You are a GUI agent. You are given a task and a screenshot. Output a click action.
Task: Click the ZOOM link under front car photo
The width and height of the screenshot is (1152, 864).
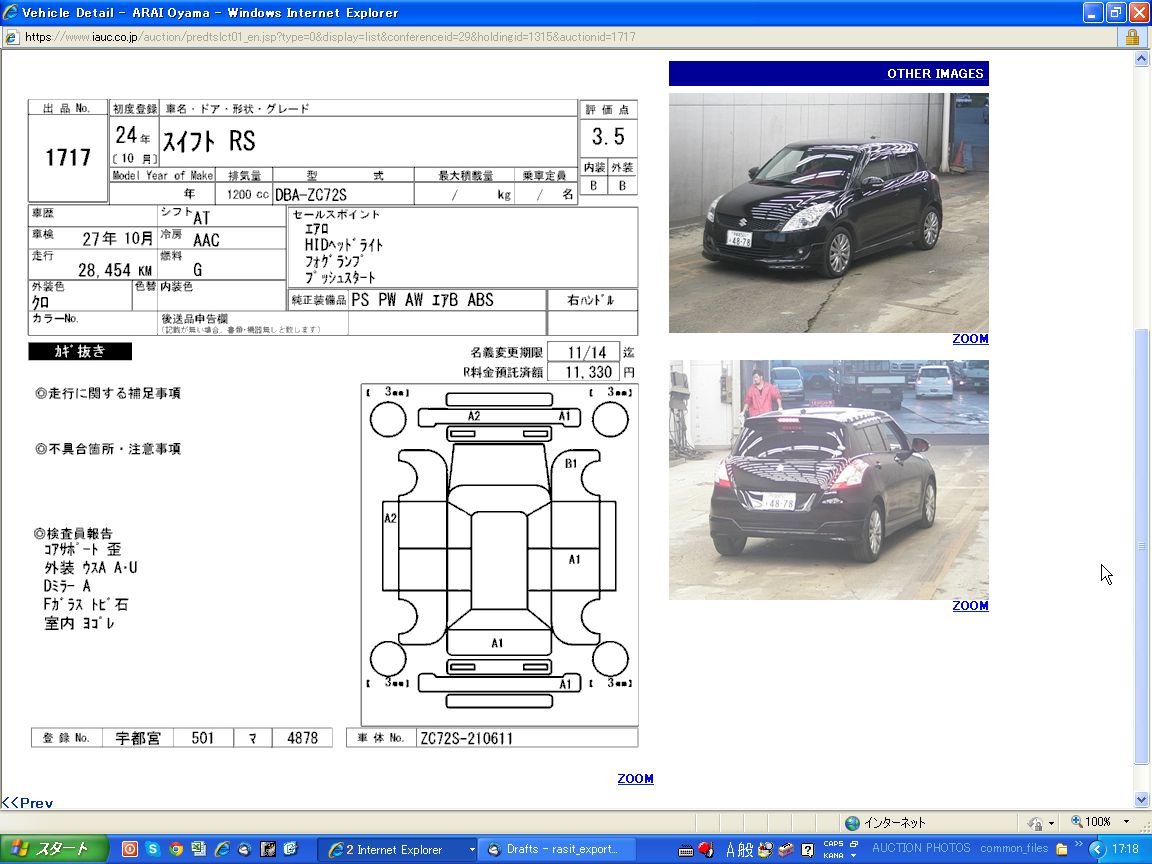coord(970,339)
